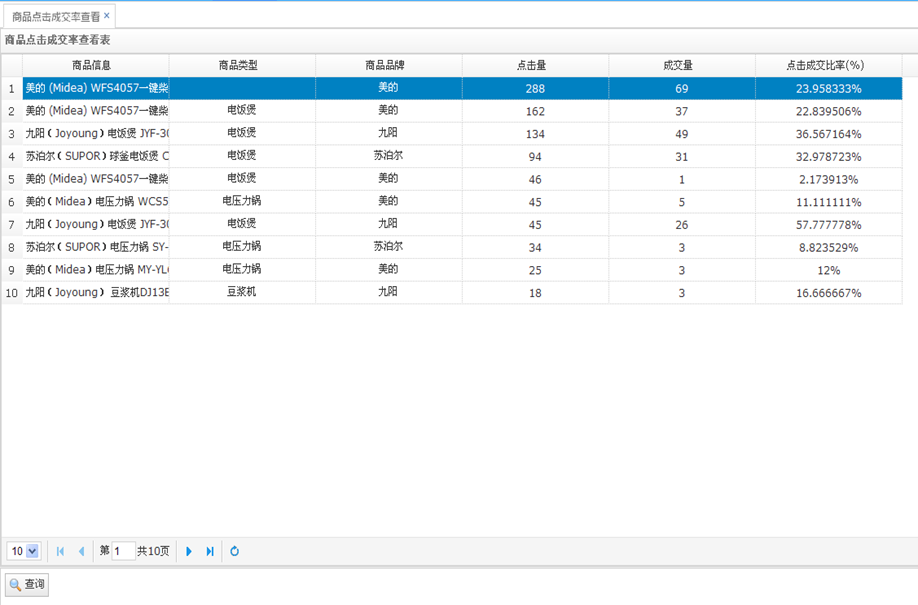Click the click count 94 cell

pyautogui.click(x=536, y=156)
